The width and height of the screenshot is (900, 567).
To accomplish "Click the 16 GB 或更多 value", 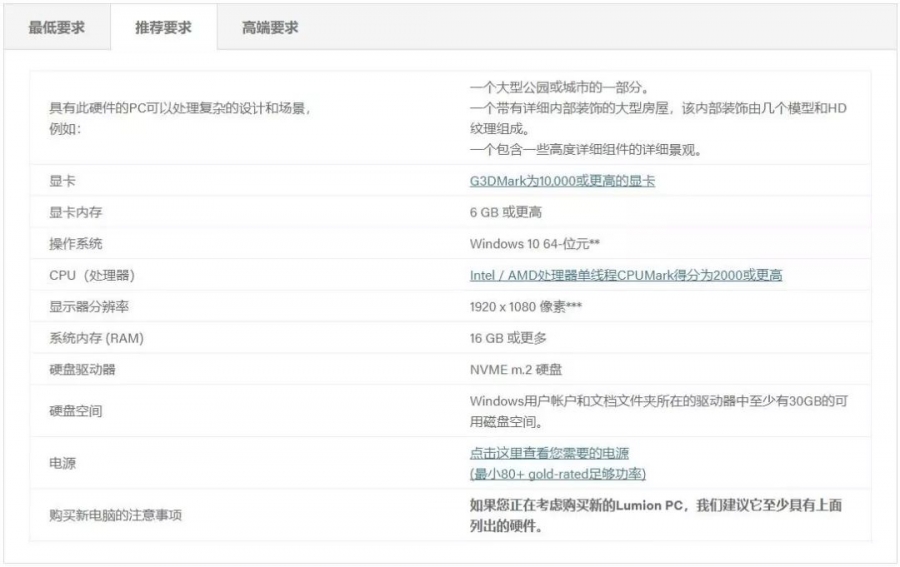I will point(508,338).
